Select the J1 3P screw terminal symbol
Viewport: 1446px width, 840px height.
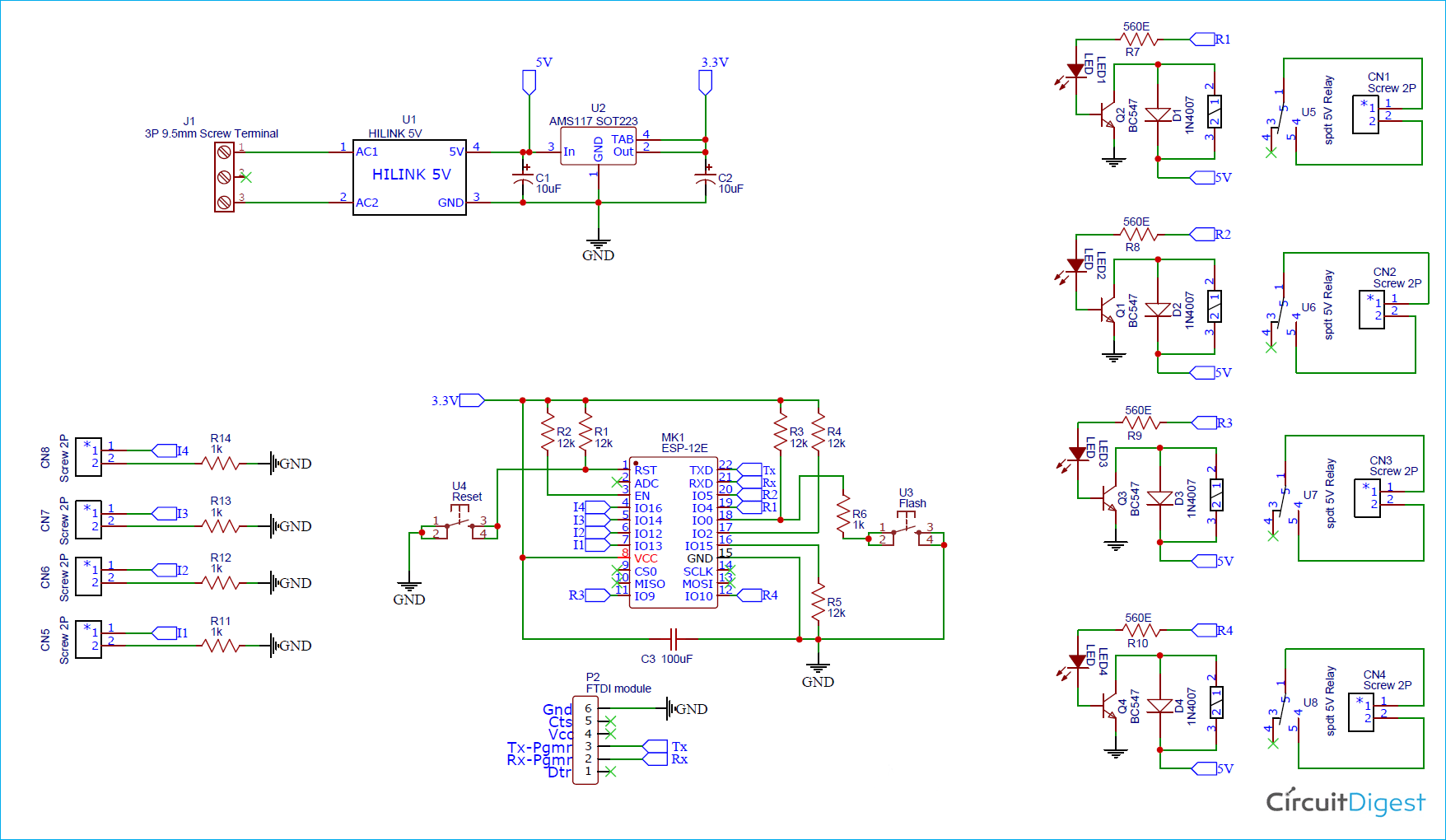pyautogui.click(x=222, y=175)
